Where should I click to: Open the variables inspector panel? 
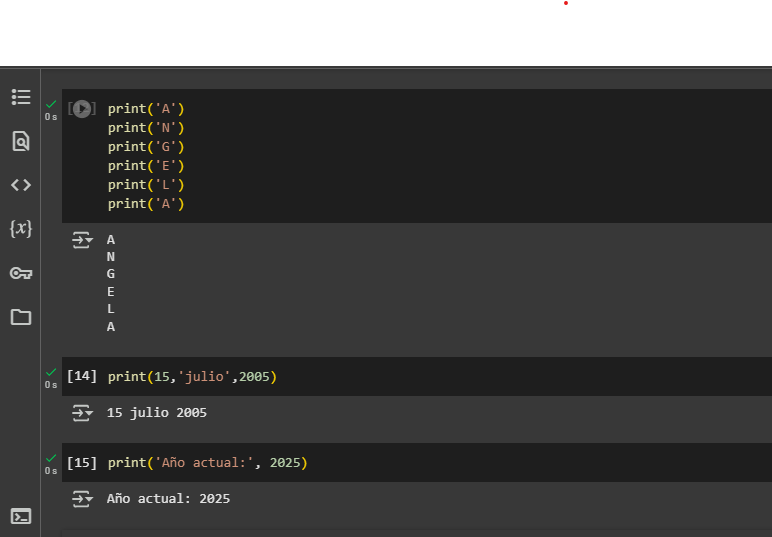coord(21,229)
